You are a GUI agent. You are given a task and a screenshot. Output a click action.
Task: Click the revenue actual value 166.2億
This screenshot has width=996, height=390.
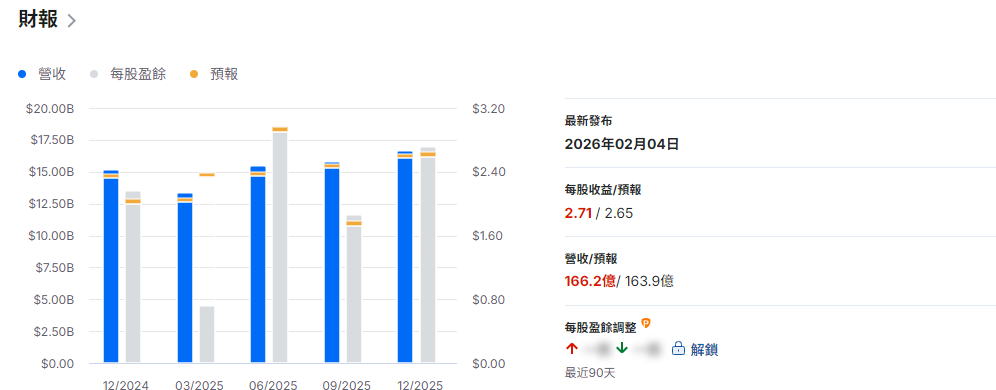coord(590,281)
